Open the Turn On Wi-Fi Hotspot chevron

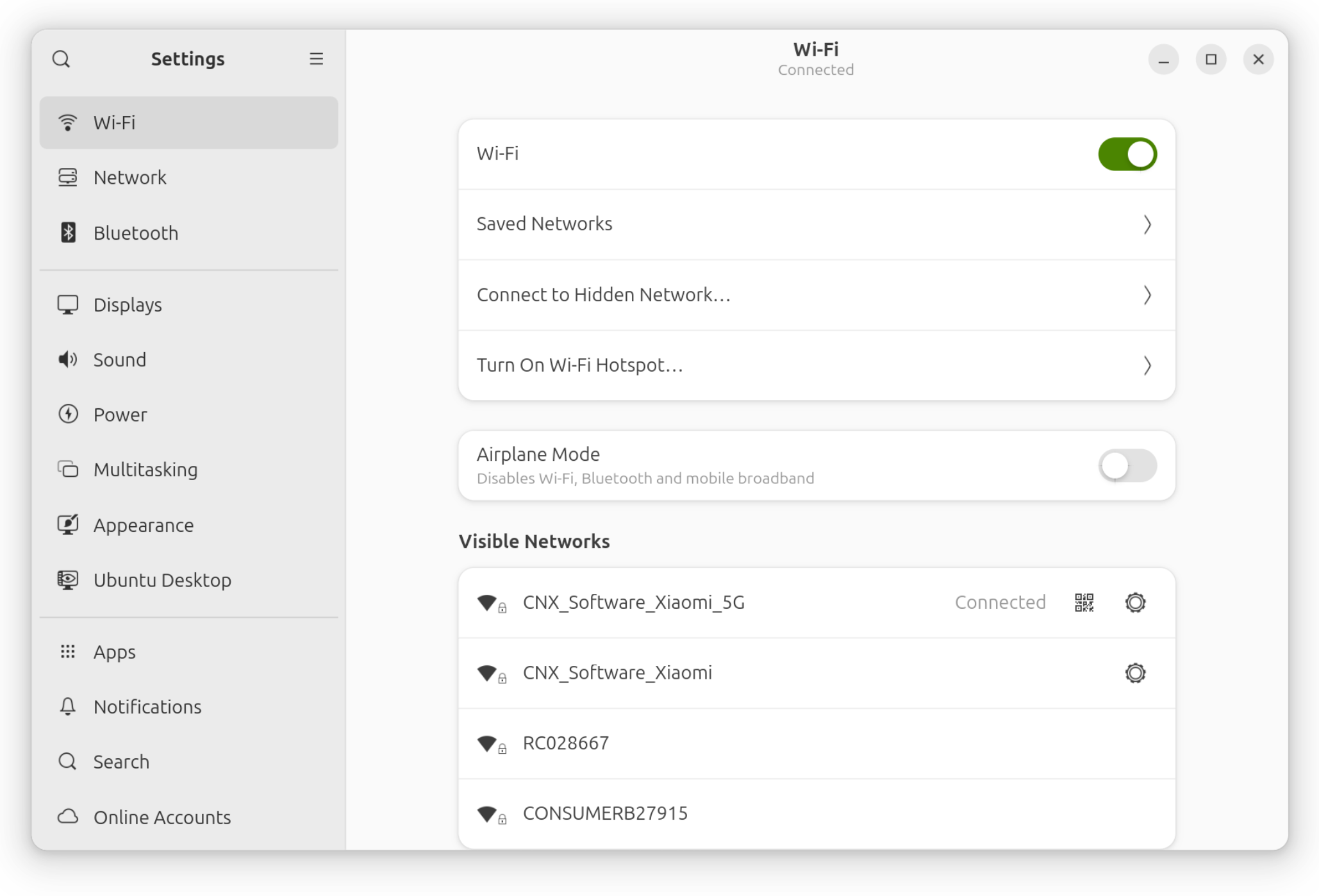click(1147, 365)
